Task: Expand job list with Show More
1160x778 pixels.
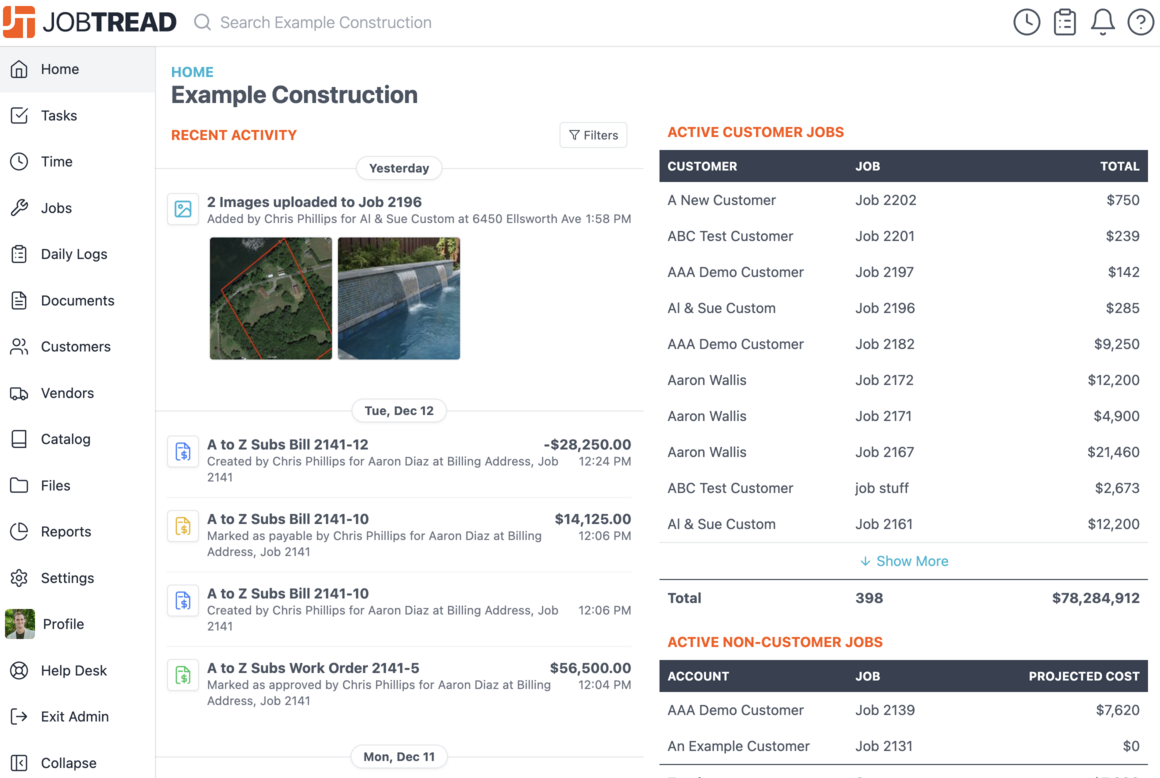Action: [904, 561]
